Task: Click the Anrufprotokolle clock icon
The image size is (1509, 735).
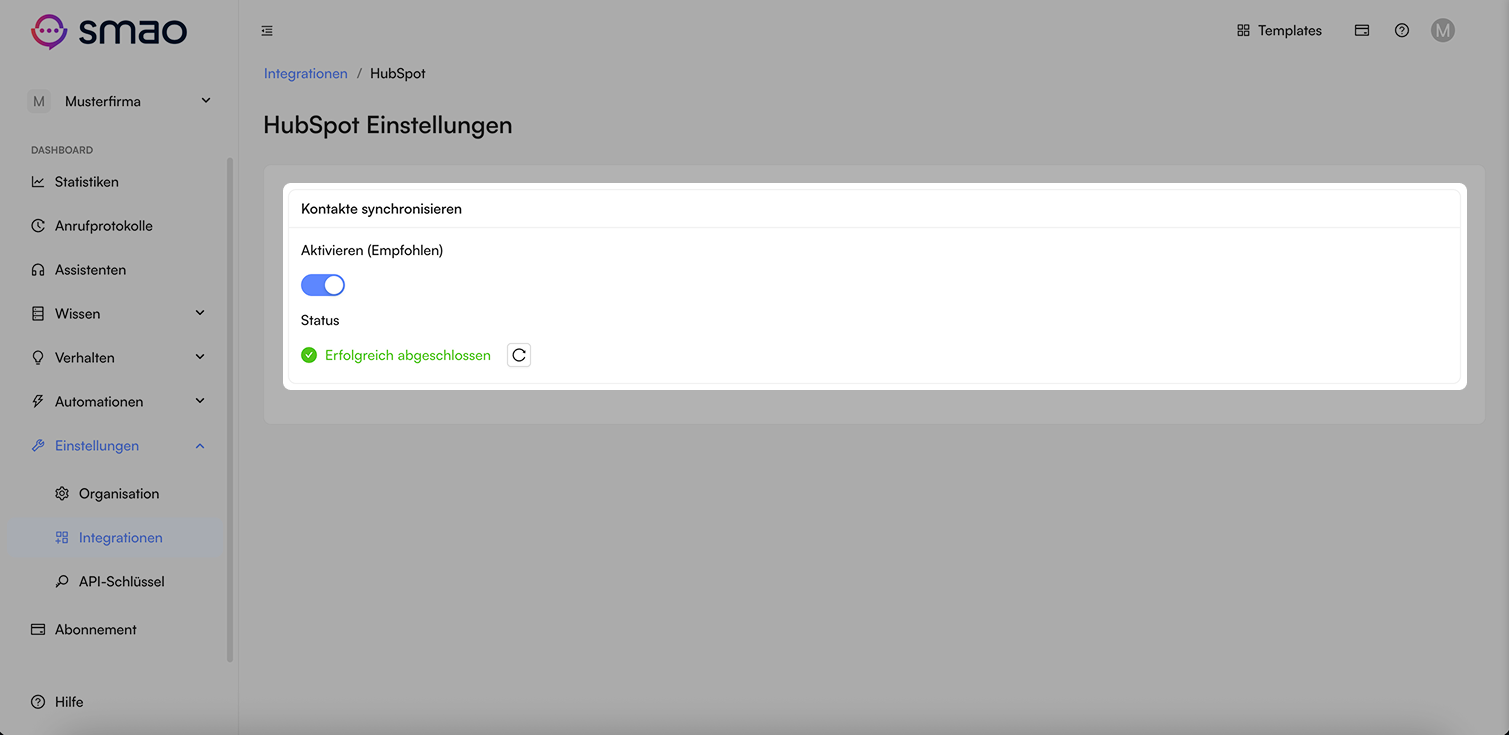Action: (x=38, y=226)
